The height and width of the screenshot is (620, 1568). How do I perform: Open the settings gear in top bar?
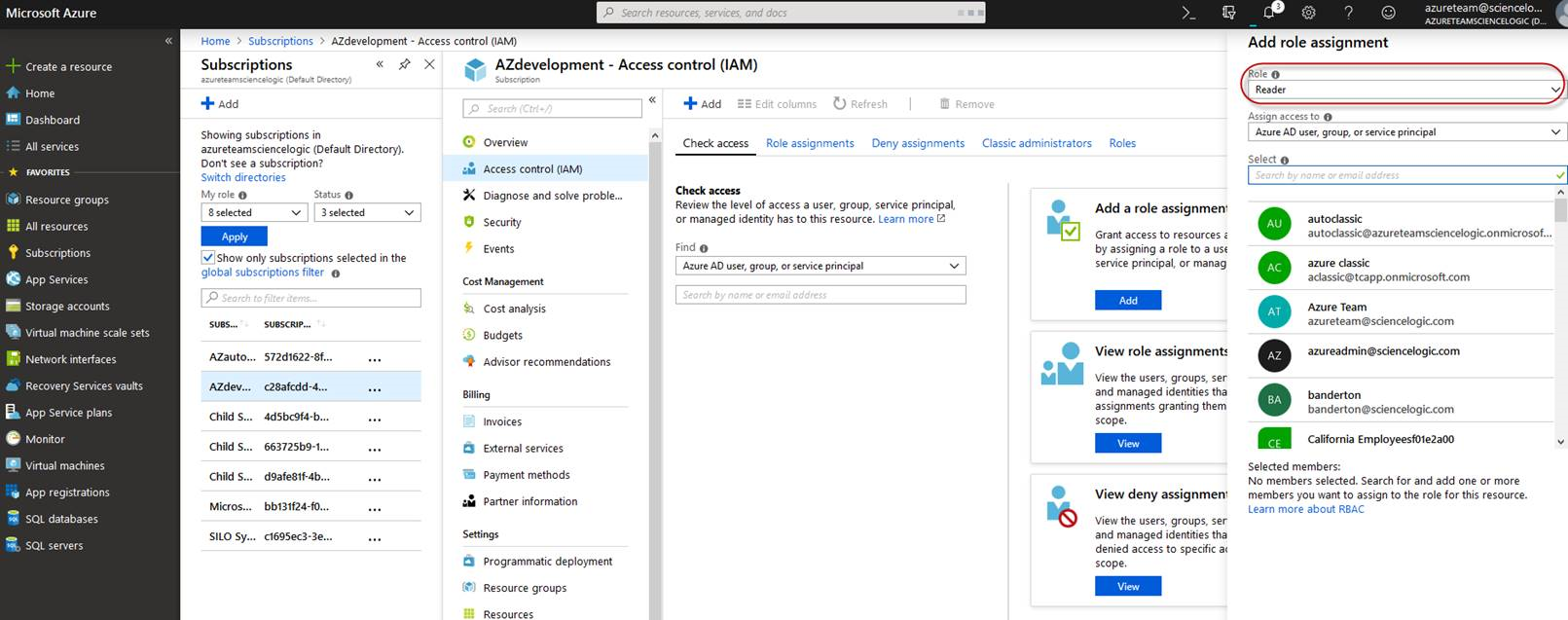[x=1309, y=13]
